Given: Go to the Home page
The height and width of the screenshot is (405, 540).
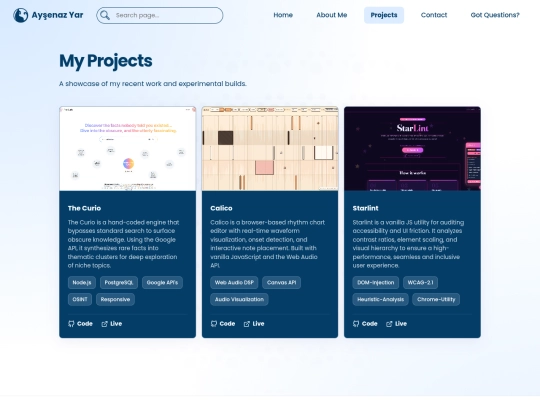Looking at the screenshot, I should 283,15.
